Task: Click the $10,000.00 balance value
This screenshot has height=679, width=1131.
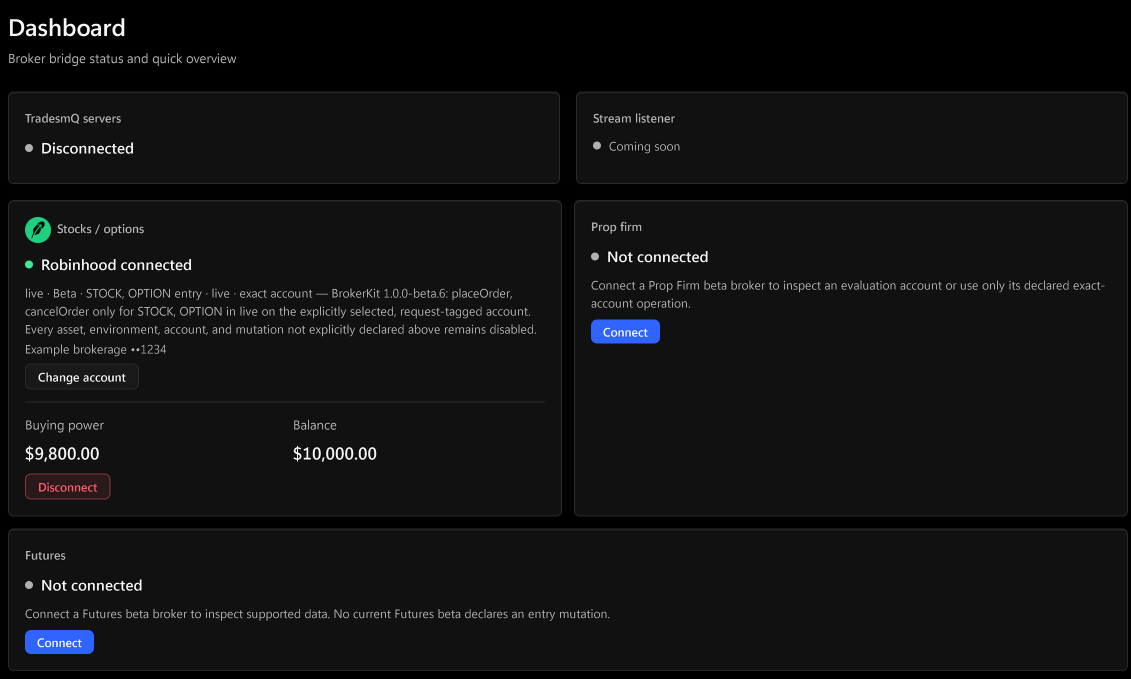Action: point(335,453)
